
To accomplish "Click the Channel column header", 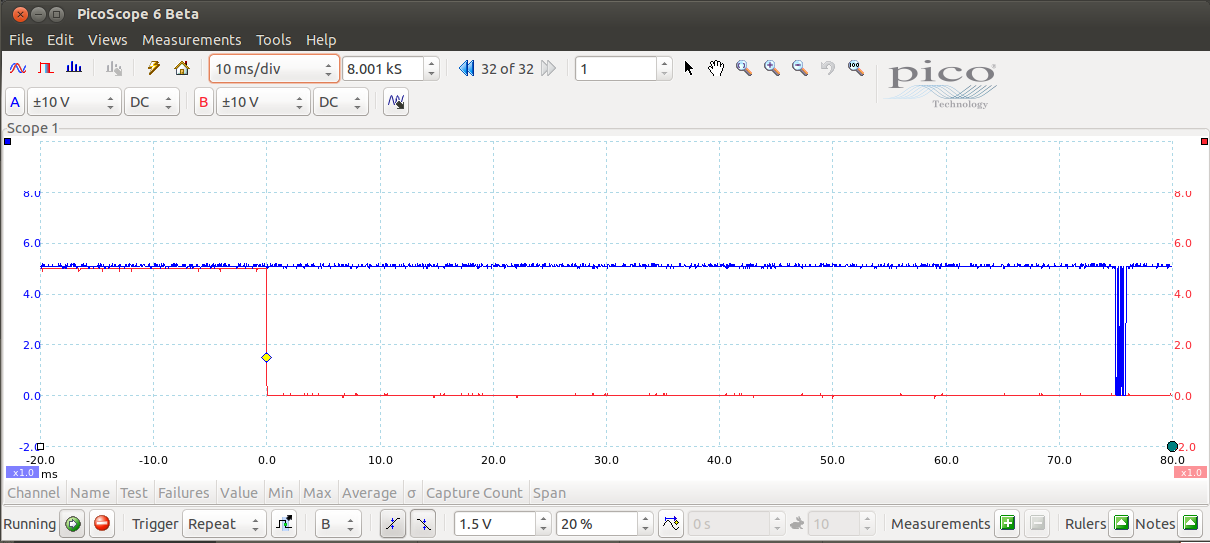I will pos(34,493).
